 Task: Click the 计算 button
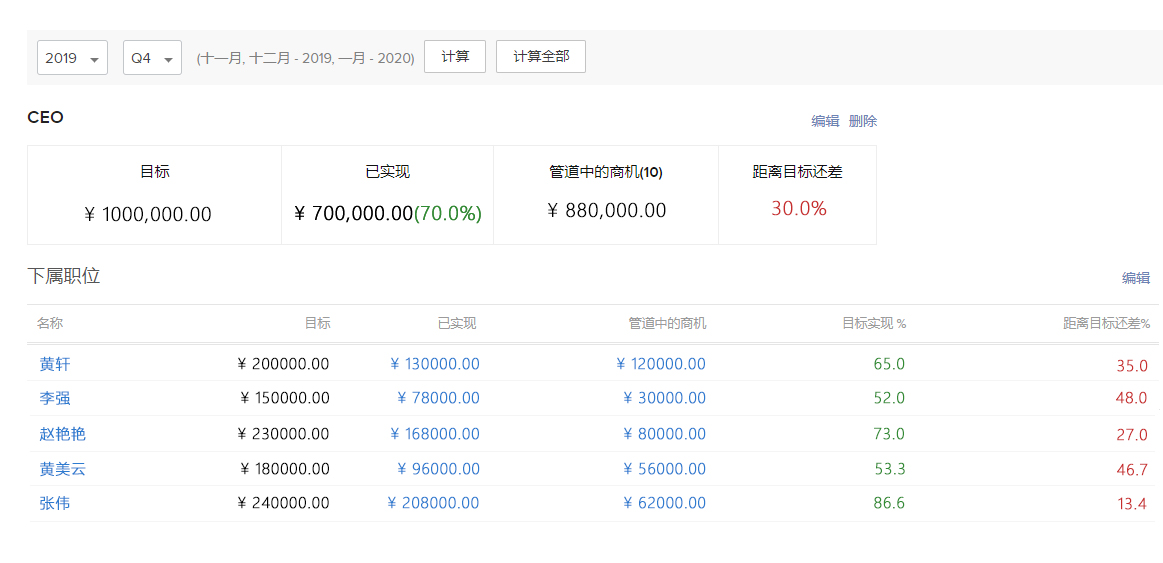[455, 57]
